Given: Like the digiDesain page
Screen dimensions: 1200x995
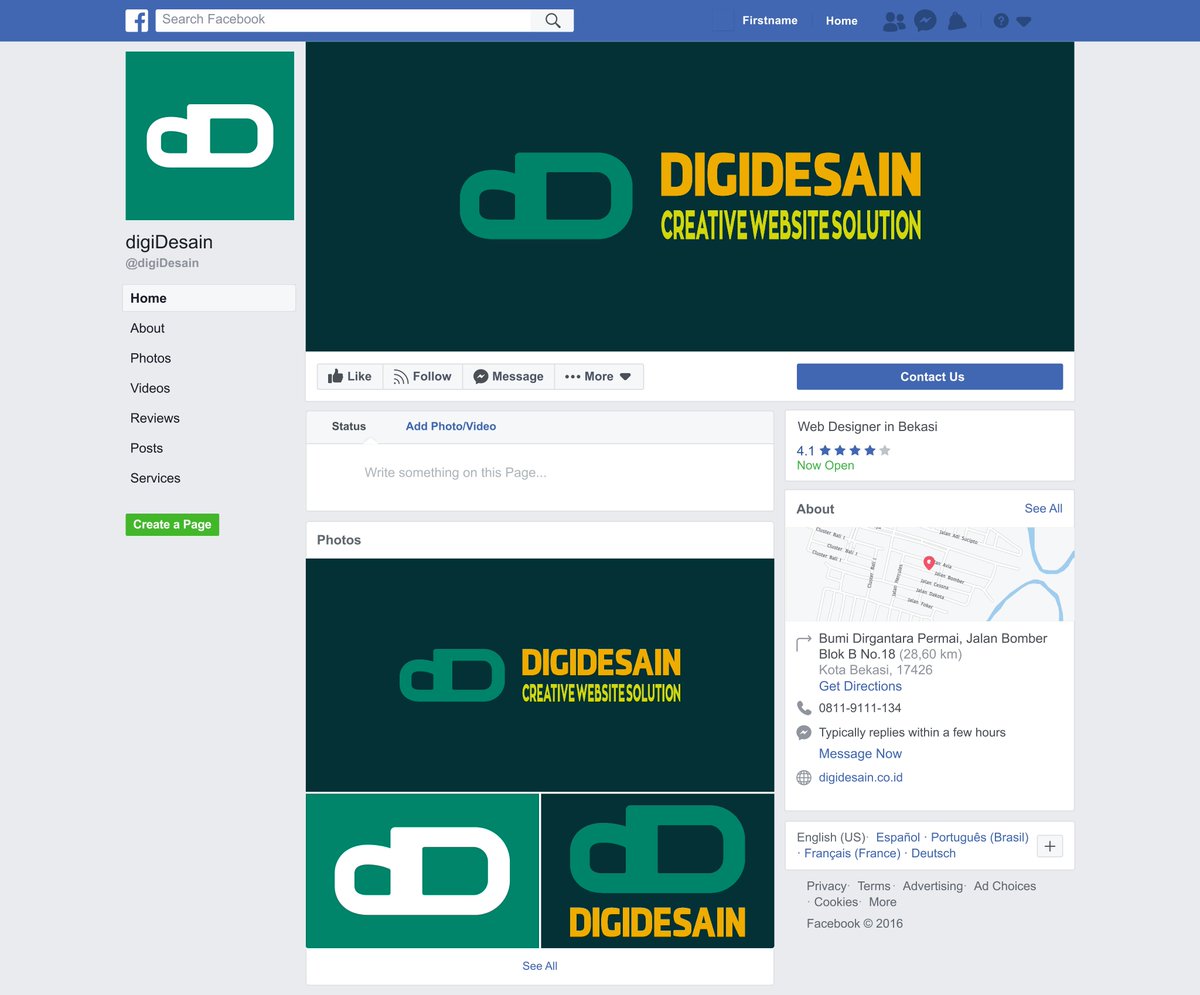Looking at the screenshot, I should tap(350, 377).
